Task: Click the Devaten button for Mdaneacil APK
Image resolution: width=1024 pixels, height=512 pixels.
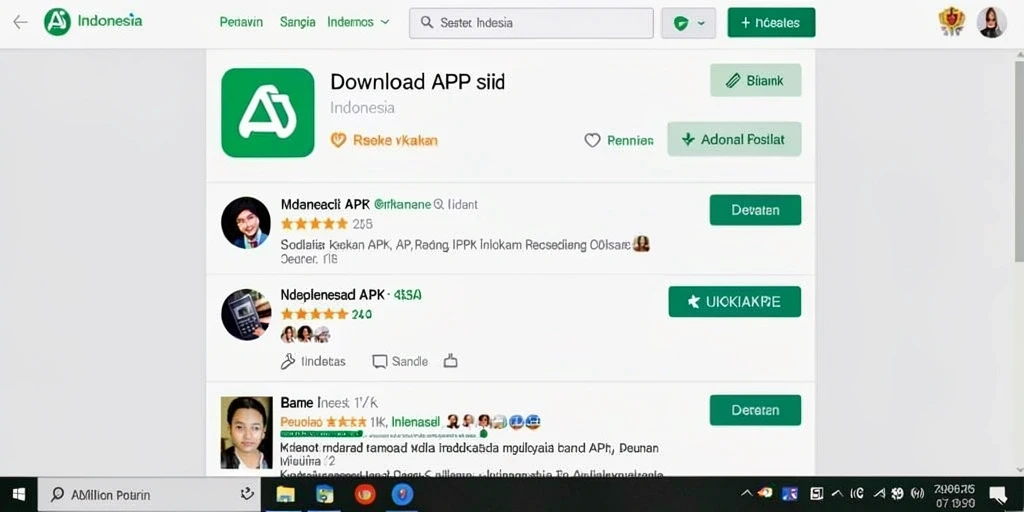Action: (x=756, y=210)
